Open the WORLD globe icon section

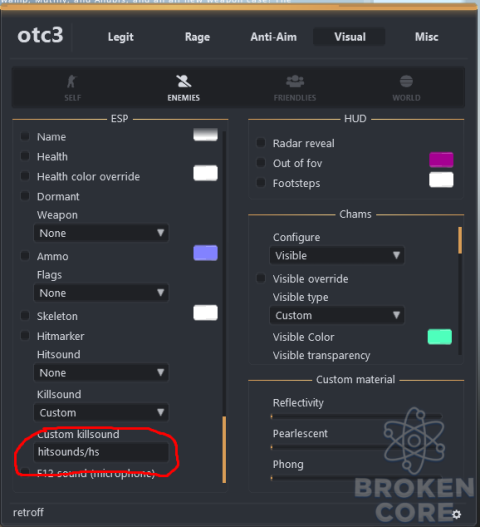pyautogui.click(x=406, y=81)
